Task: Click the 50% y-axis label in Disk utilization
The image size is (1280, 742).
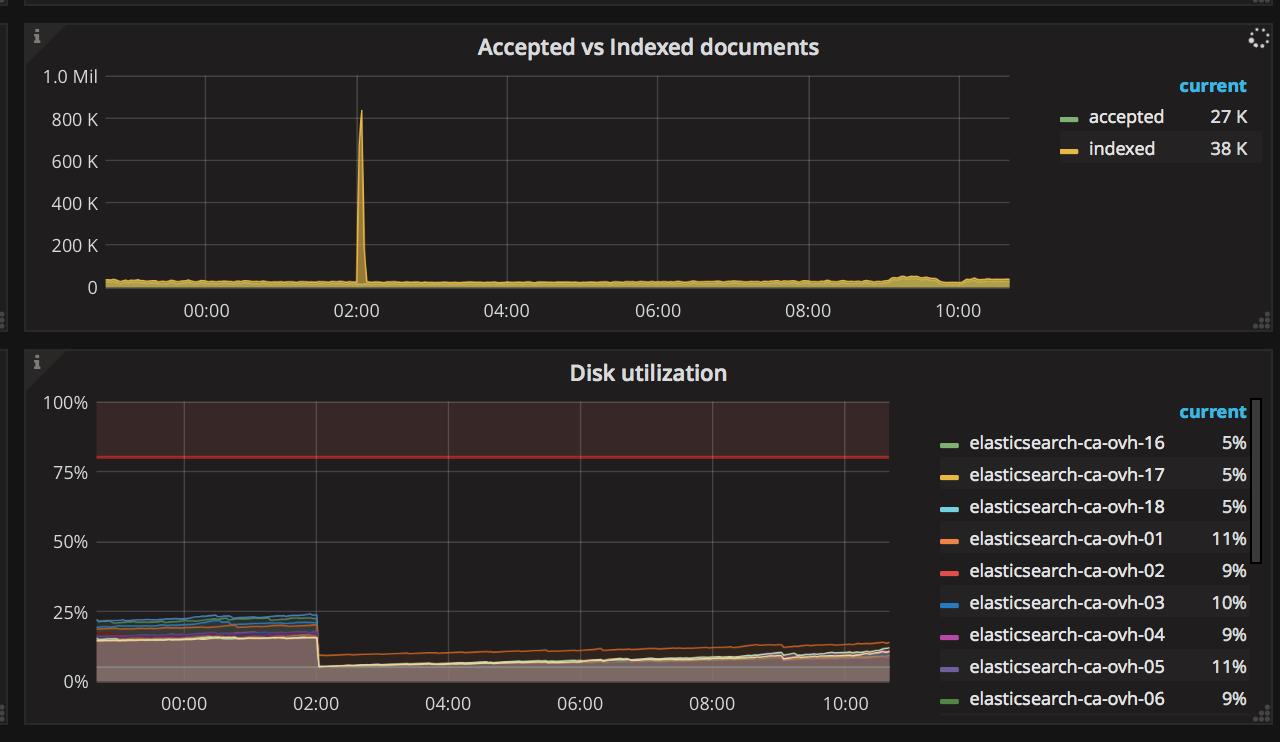Action: coord(71,542)
